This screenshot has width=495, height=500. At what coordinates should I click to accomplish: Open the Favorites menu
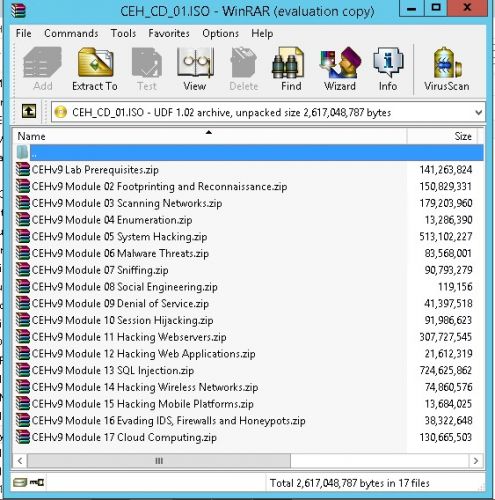click(169, 33)
